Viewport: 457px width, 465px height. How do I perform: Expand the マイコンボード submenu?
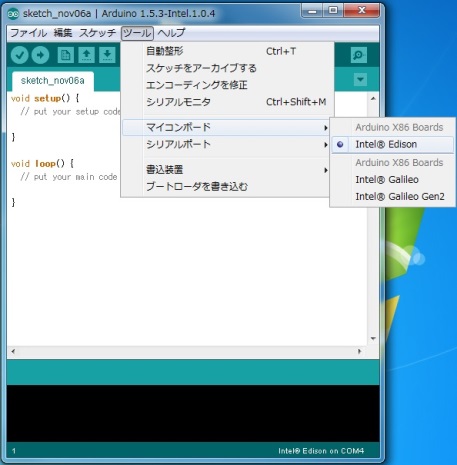(226, 127)
